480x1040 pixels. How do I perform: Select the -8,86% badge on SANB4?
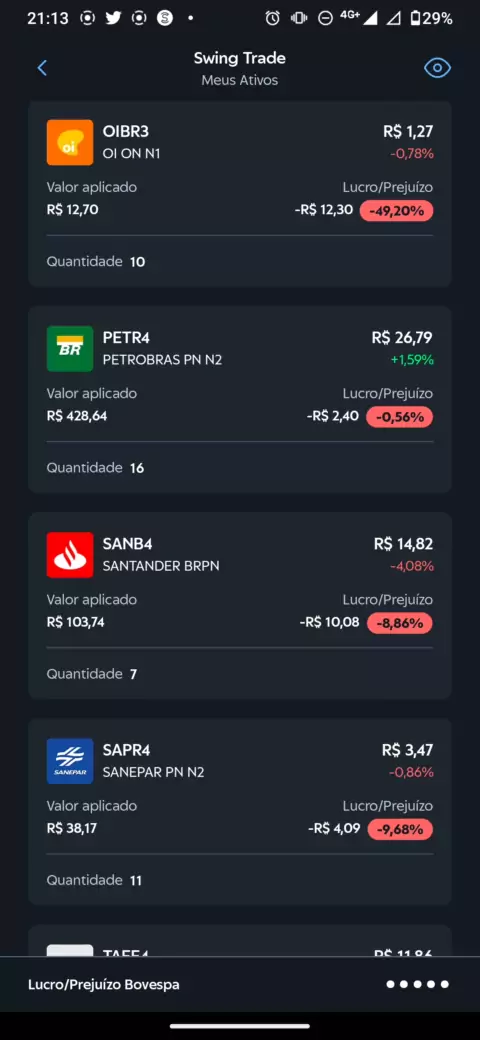(399, 623)
